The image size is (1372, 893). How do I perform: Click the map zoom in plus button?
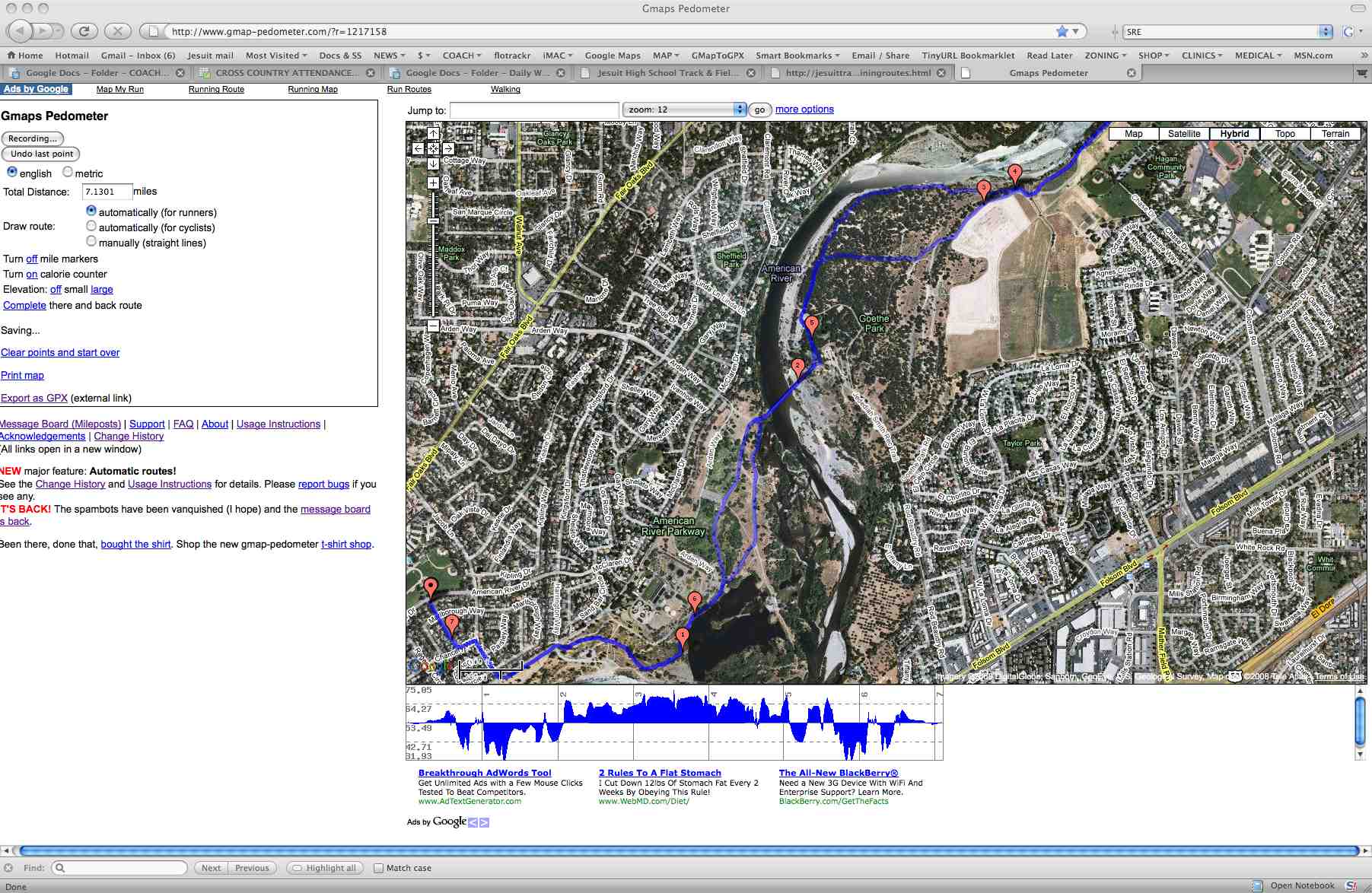point(433,183)
